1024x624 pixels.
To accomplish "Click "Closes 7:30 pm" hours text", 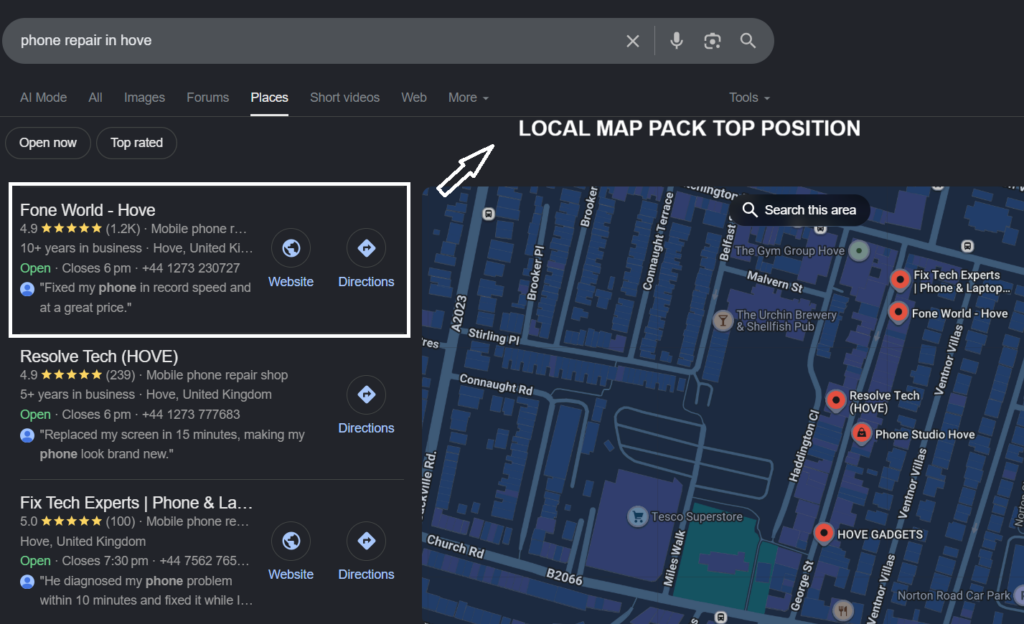I will coord(105,561).
